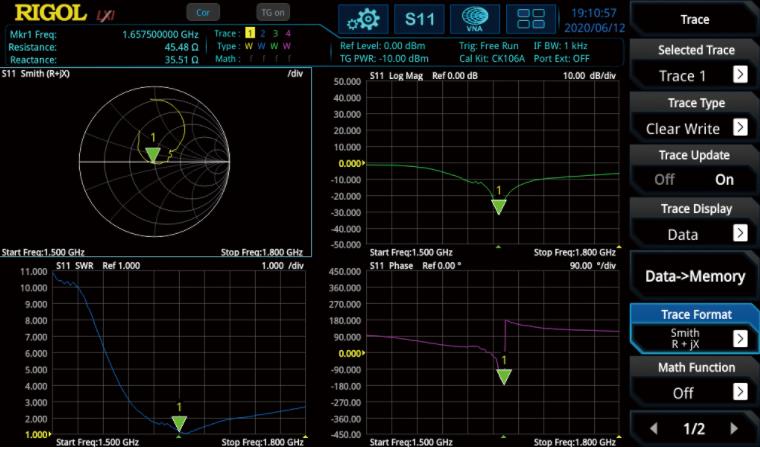This screenshot has height=451, width=760.
Task: Select trace number 4 in the header
Action: 288,34
